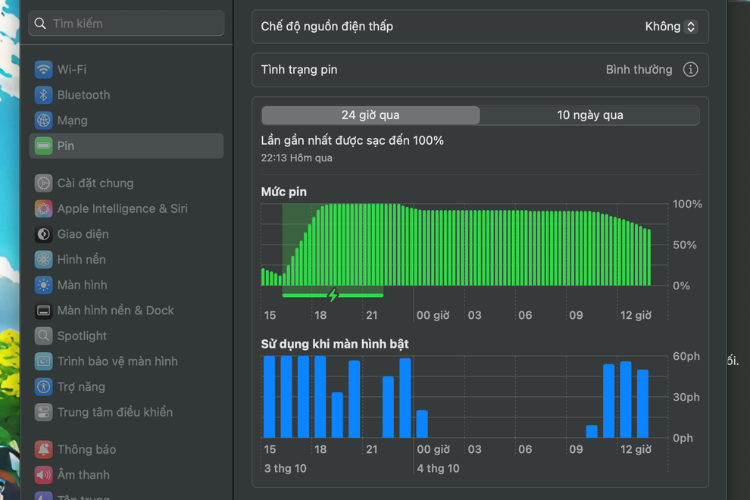
Task: Open Chế độ nguồn điện thấp dropdown
Action: click(671, 26)
